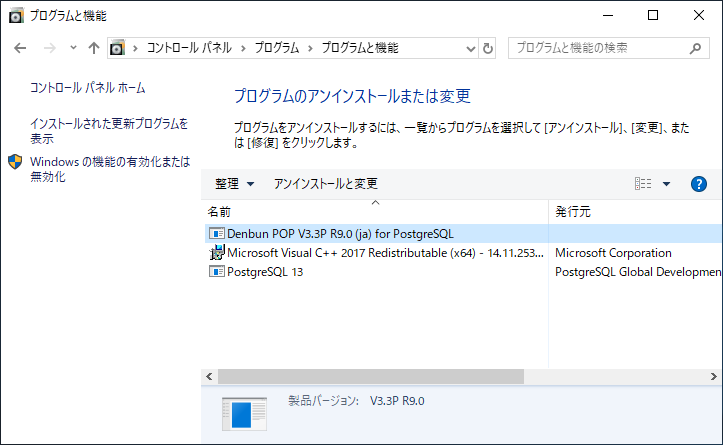The height and width of the screenshot is (445, 723).
Task: Click PostgreSQL Global Development publisher cell
Action: point(638,272)
